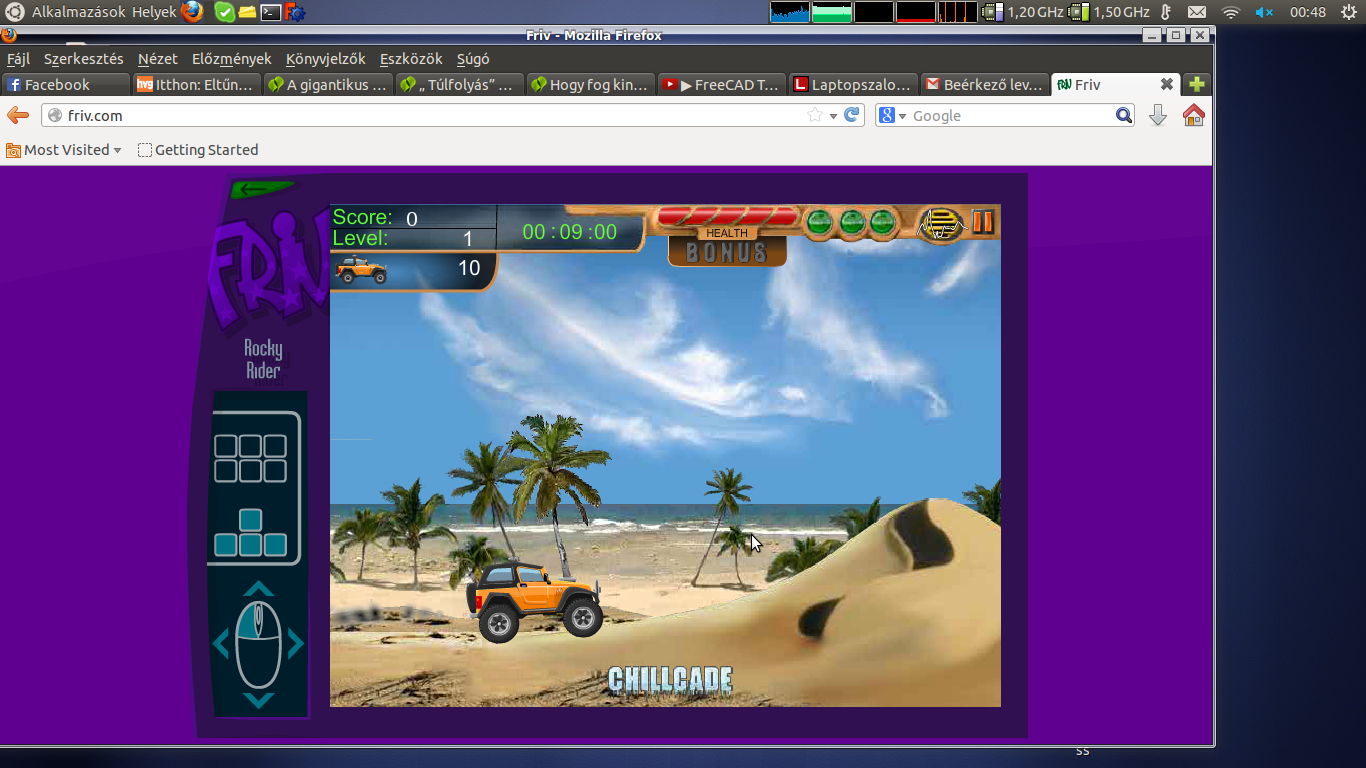Click the search magnifier icon
The image size is (1366, 768).
1124,116
